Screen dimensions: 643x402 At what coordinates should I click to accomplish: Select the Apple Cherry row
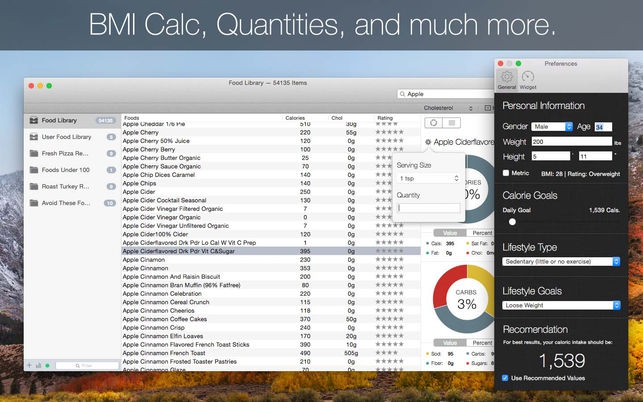point(271,132)
